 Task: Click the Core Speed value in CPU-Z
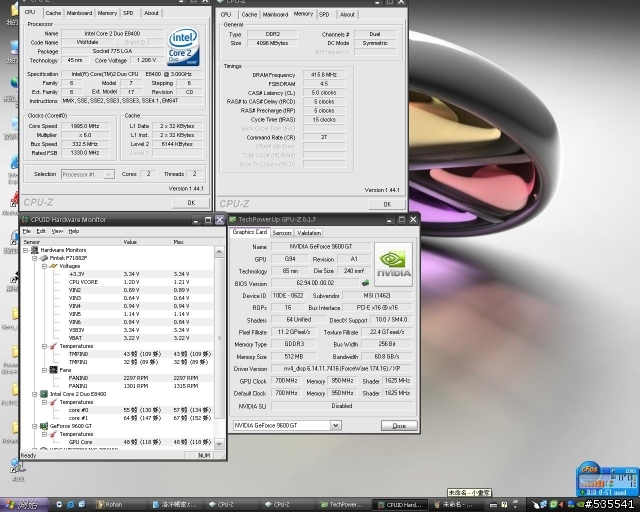[85, 126]
